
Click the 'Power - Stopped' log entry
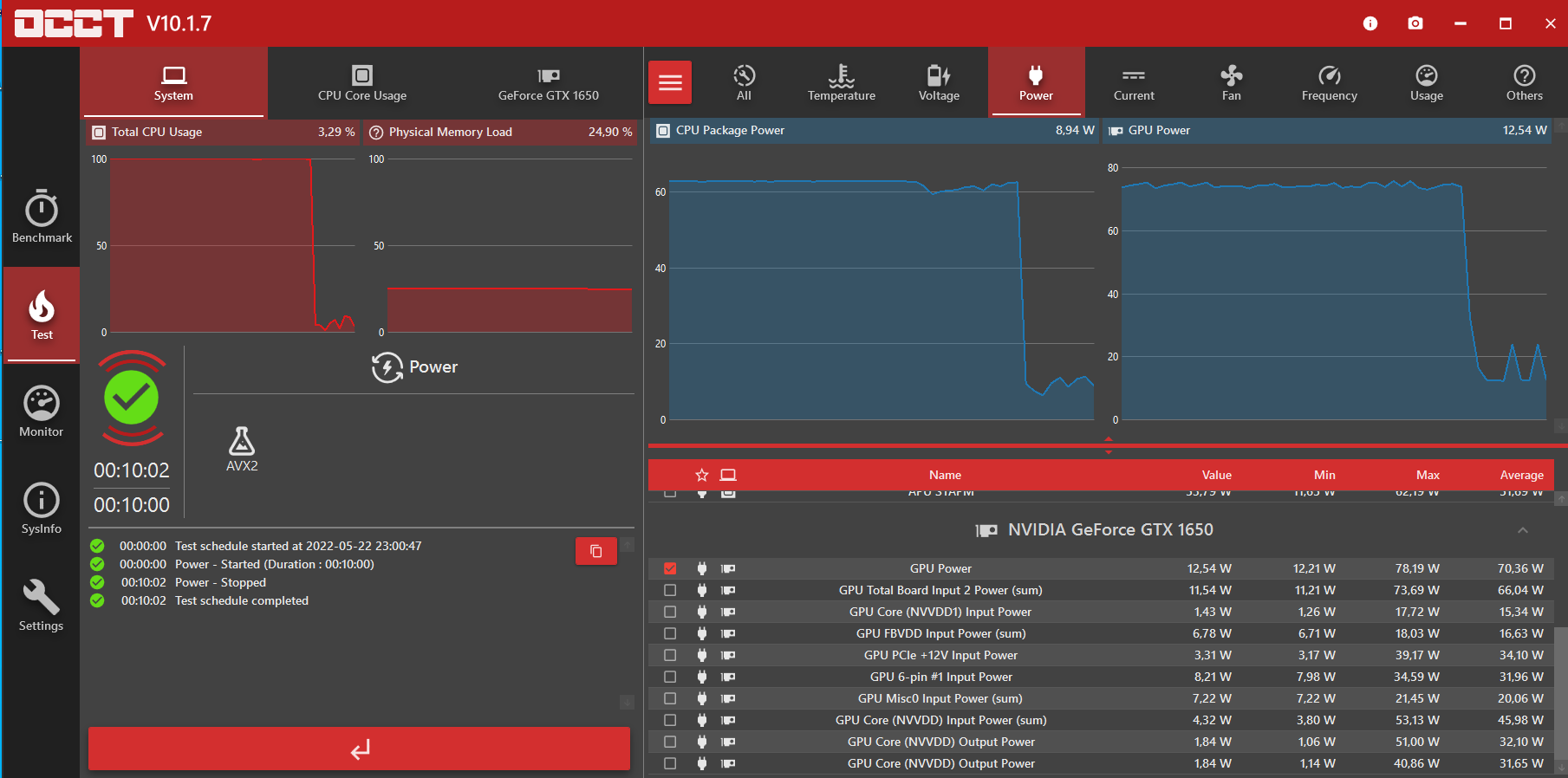pos(220,582)
